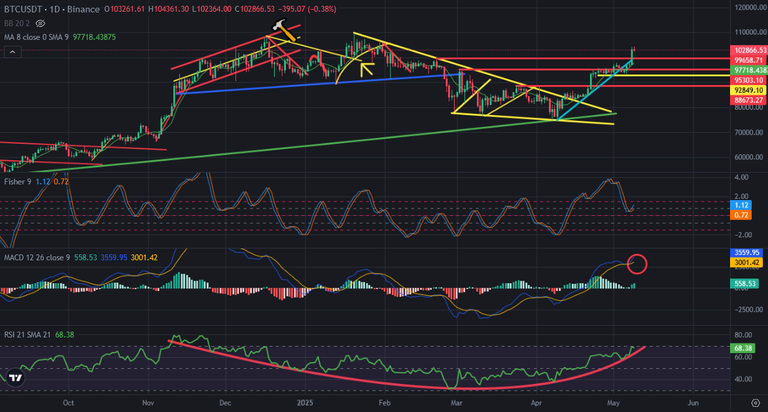
Task: Click the yellow 92849.10 price label
Action: (749, 90)
